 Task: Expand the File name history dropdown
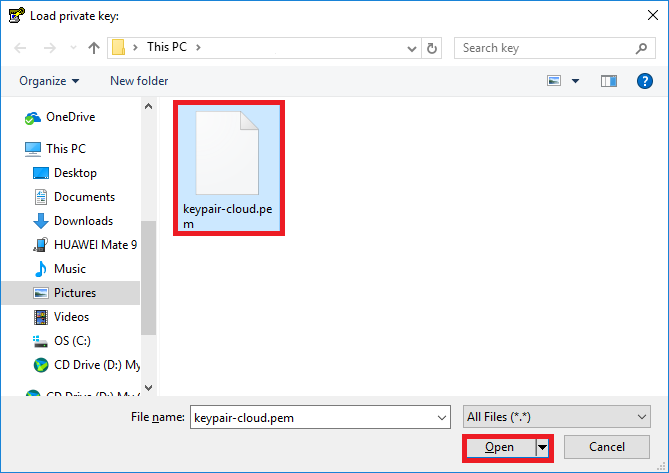442,418
